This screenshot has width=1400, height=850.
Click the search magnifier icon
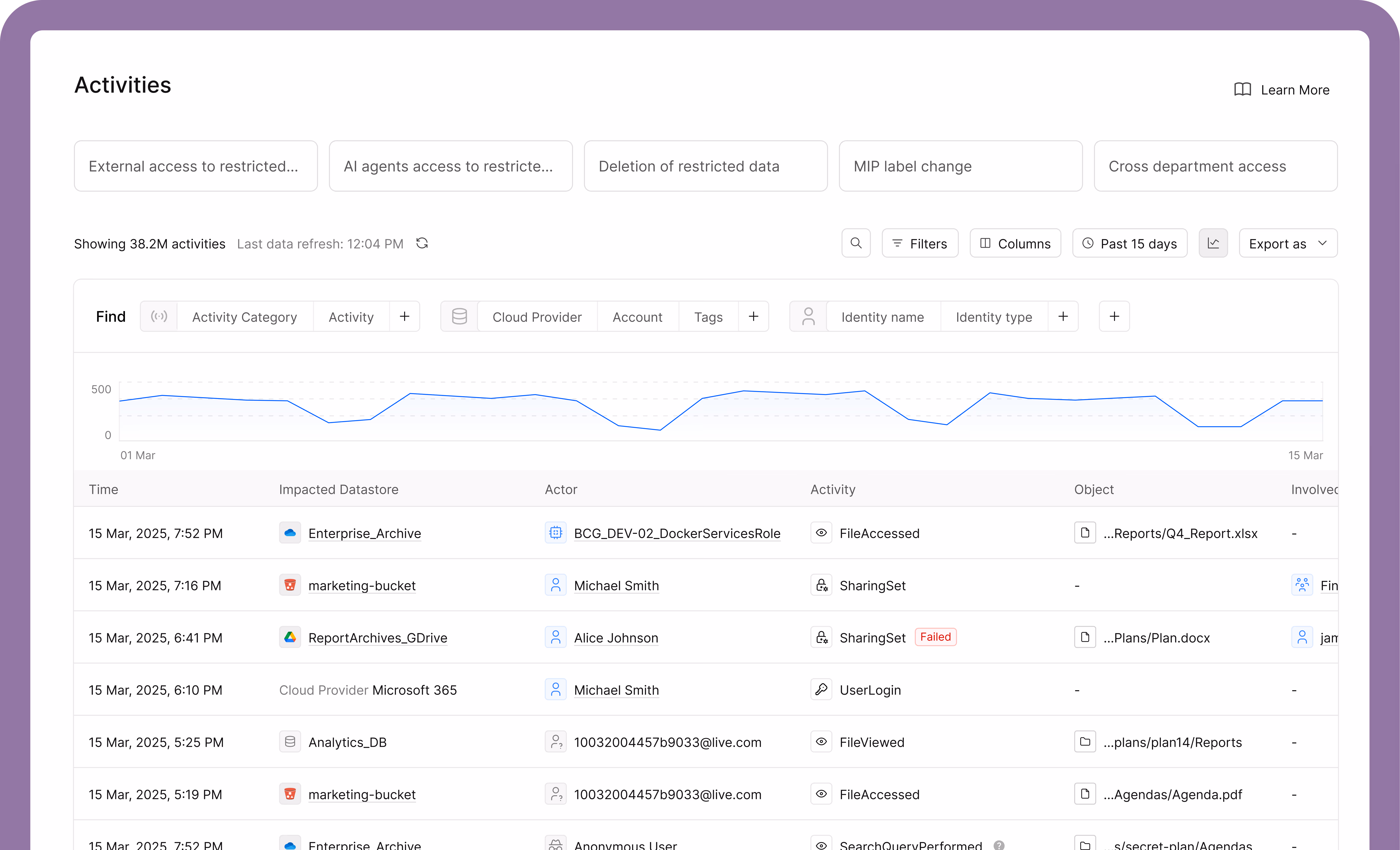(x=856, y=243)
